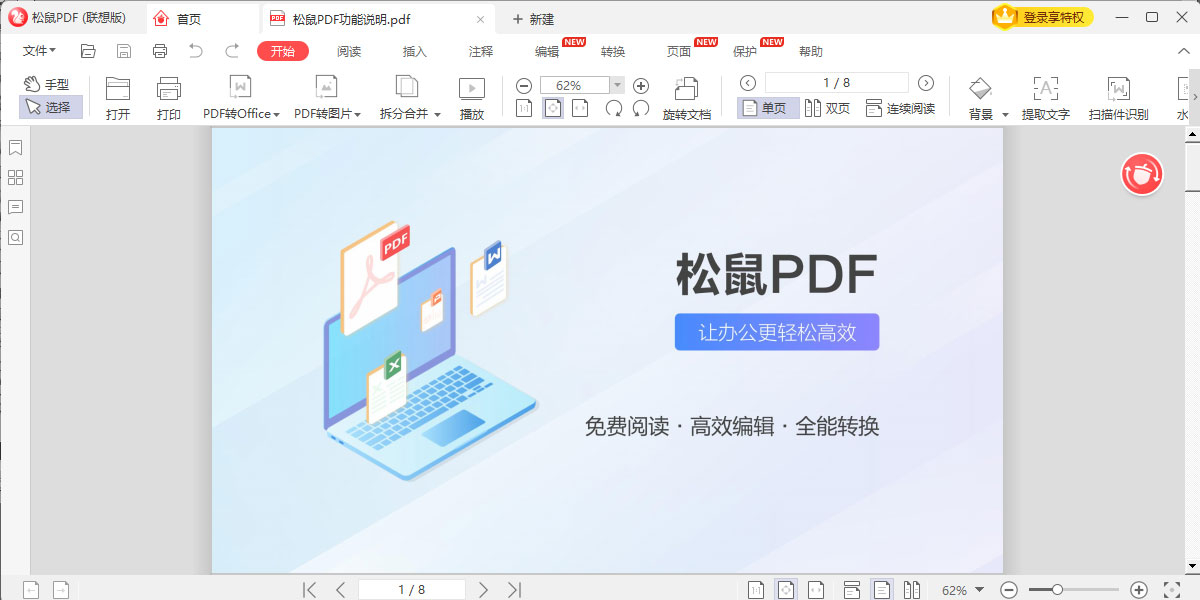Click the open folder quick-access icon
Image resolution: width=1200 pixels, height=600 pixels.
point(88,51)
